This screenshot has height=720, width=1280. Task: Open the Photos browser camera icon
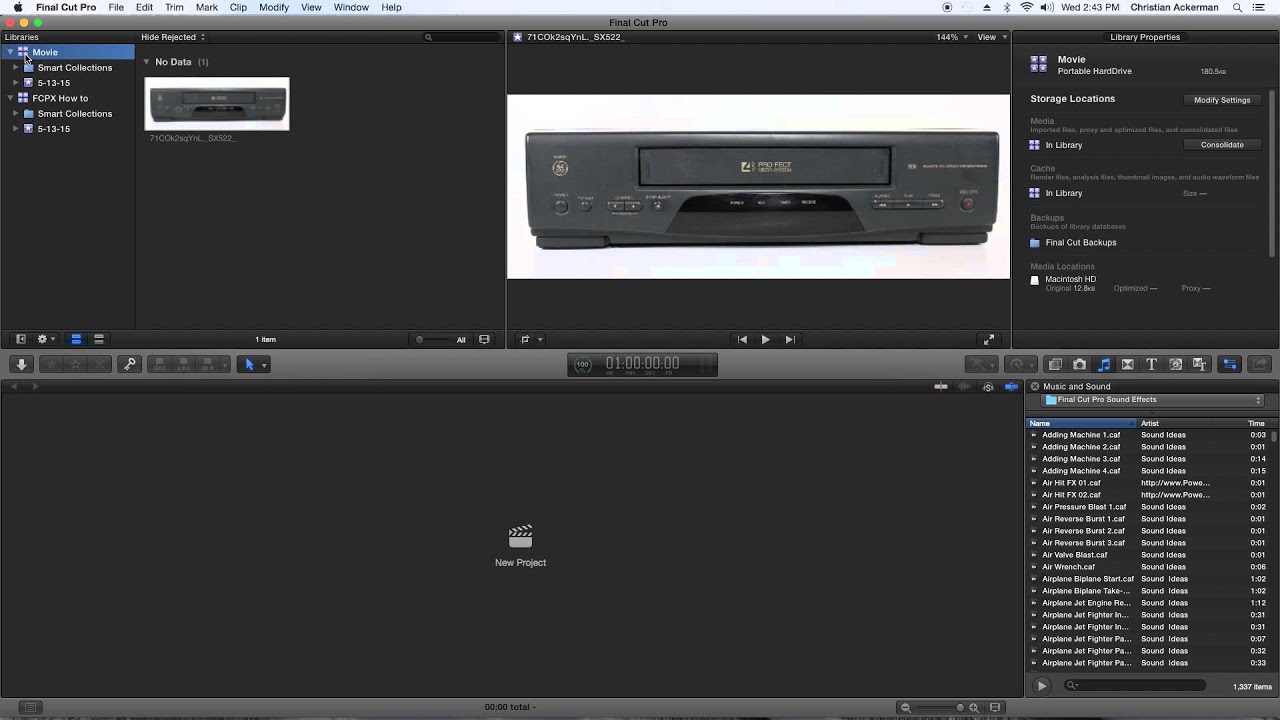coord(1079,365)
